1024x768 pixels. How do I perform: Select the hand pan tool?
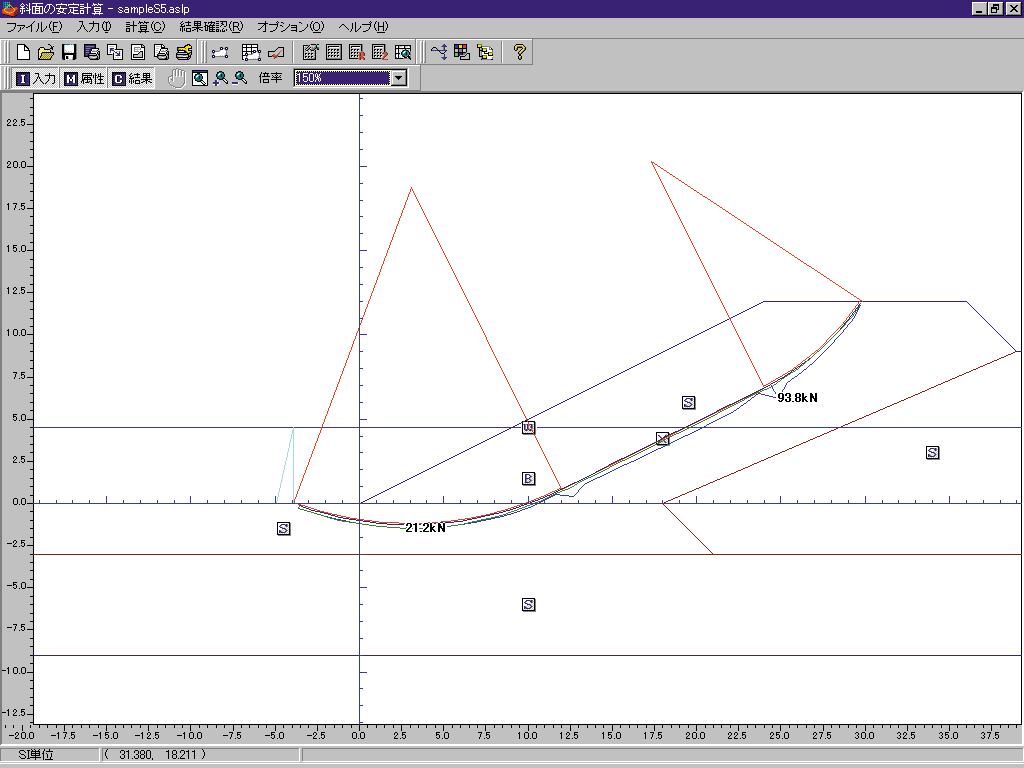(x=177, y=79)
